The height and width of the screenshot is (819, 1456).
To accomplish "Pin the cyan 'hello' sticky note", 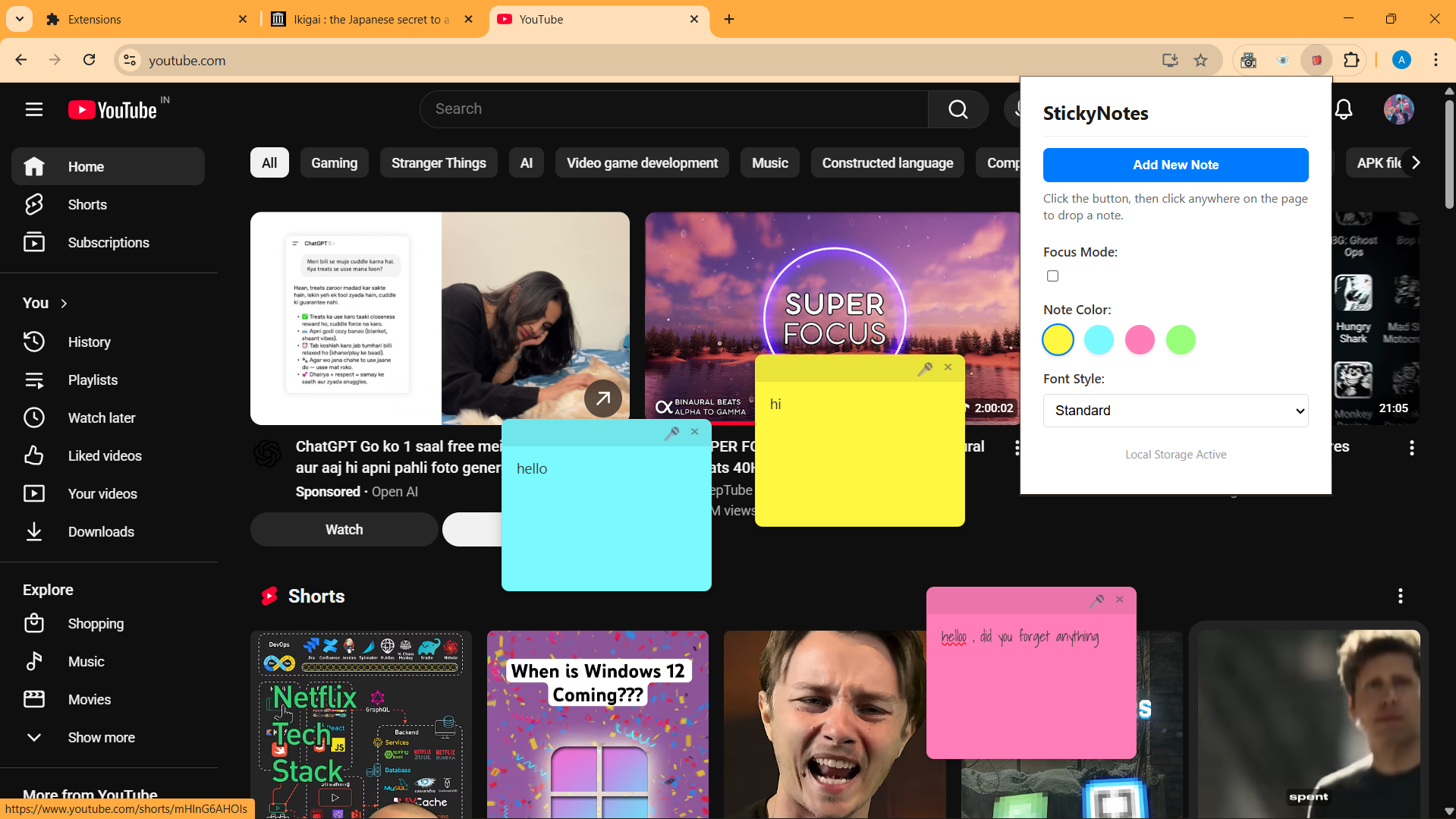I will point(671,433).
